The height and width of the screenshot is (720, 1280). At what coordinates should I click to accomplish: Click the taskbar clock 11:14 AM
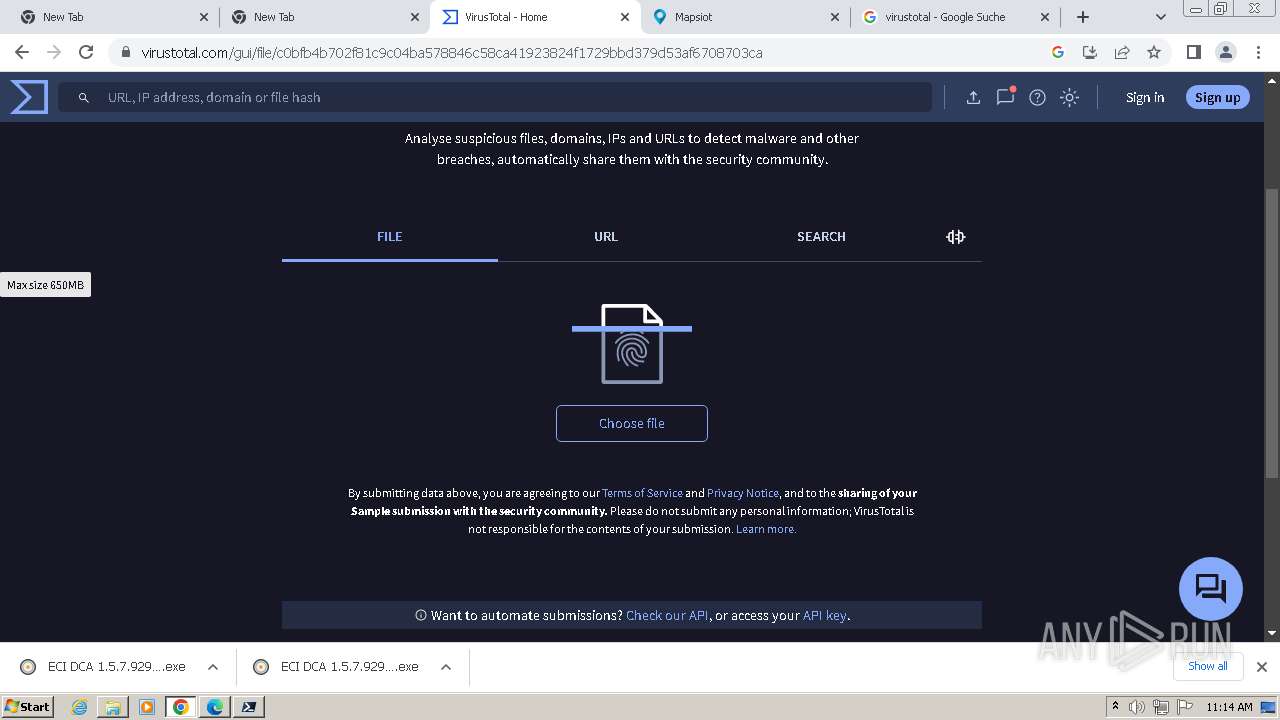1229,707
